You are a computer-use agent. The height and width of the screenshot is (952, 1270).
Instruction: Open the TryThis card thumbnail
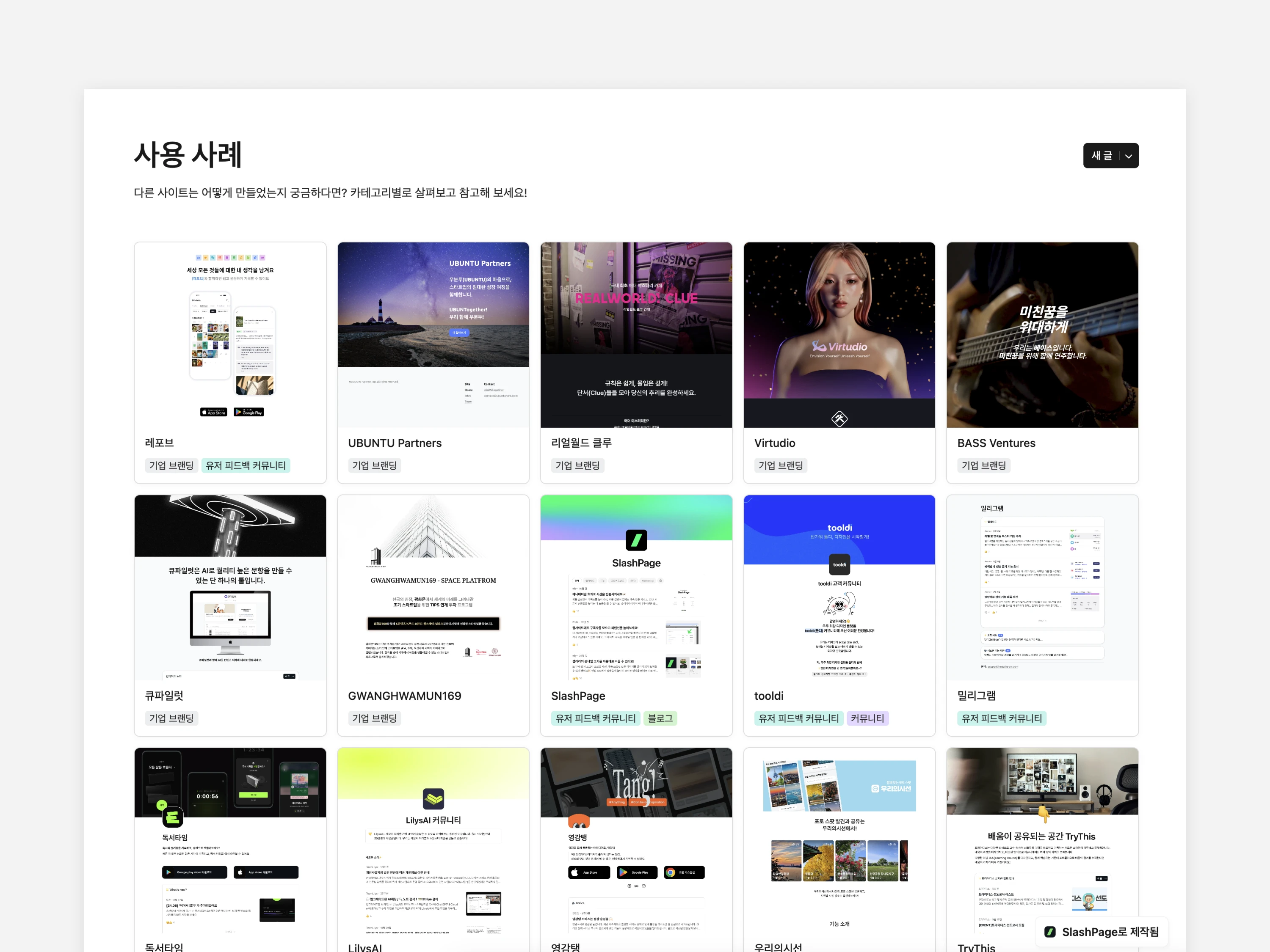pos(1043,841)
